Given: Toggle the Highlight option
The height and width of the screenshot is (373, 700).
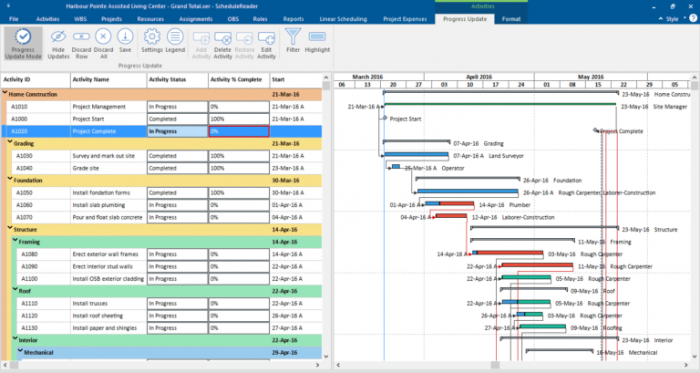Looking at the screenshot, I should [317, 37].
